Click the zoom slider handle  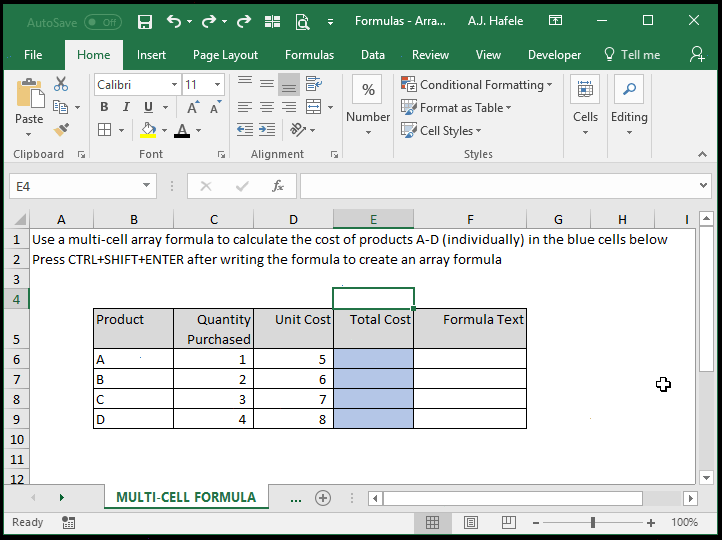pos(593,523)
